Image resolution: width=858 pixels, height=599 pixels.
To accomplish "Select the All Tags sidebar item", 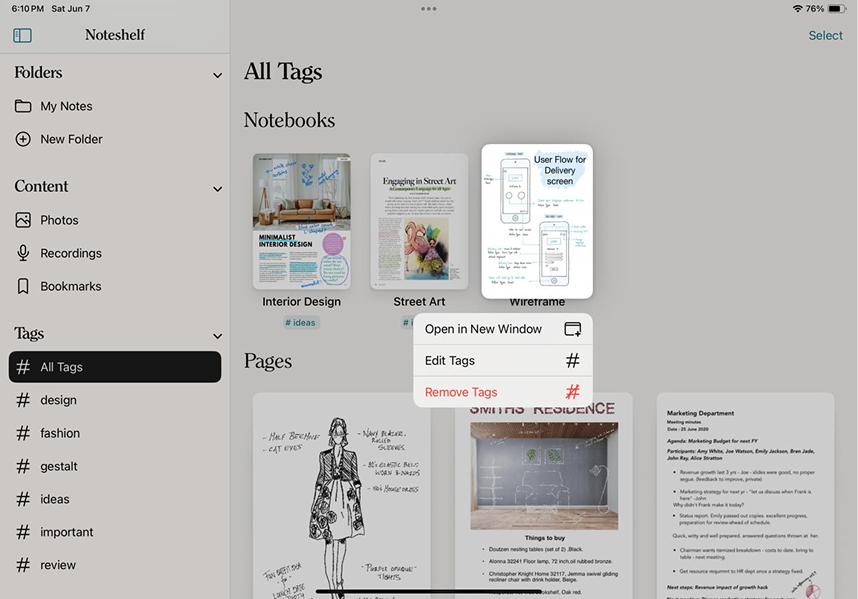I will tap(115, 367).
